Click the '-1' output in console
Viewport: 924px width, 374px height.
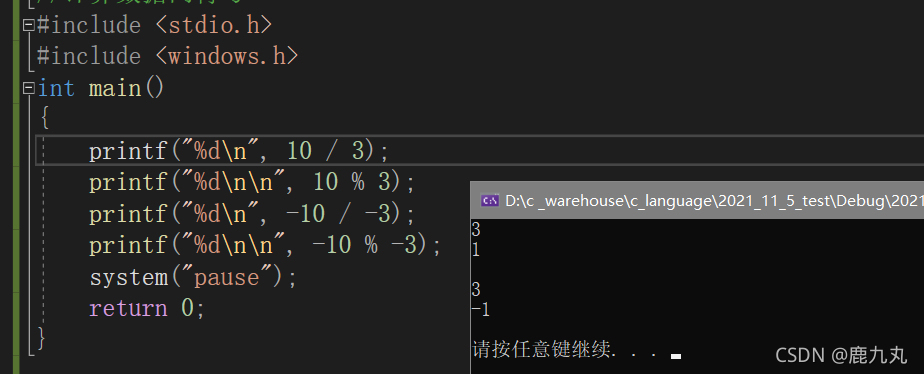(480, 309)
